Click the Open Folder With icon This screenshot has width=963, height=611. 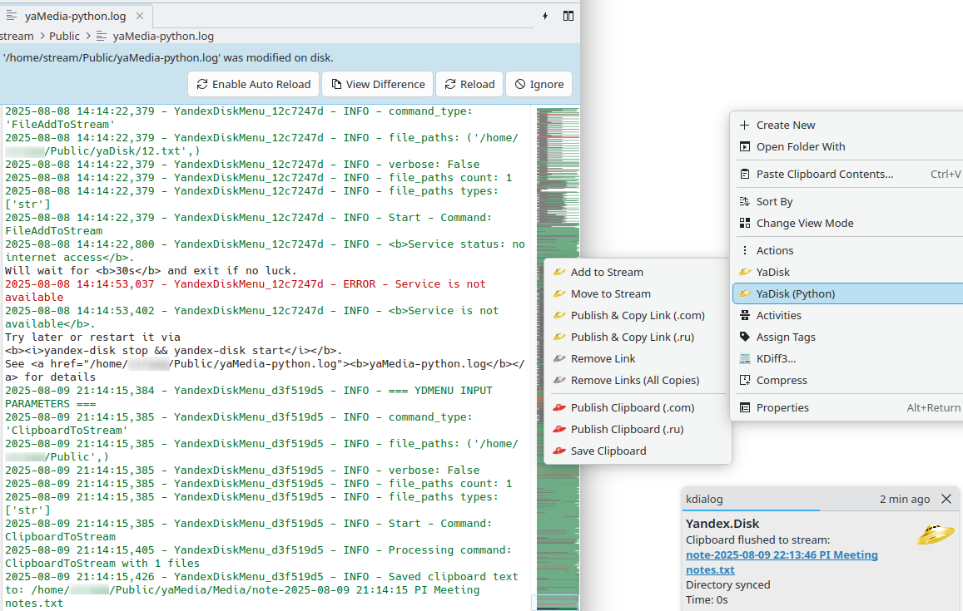point(744,147)
